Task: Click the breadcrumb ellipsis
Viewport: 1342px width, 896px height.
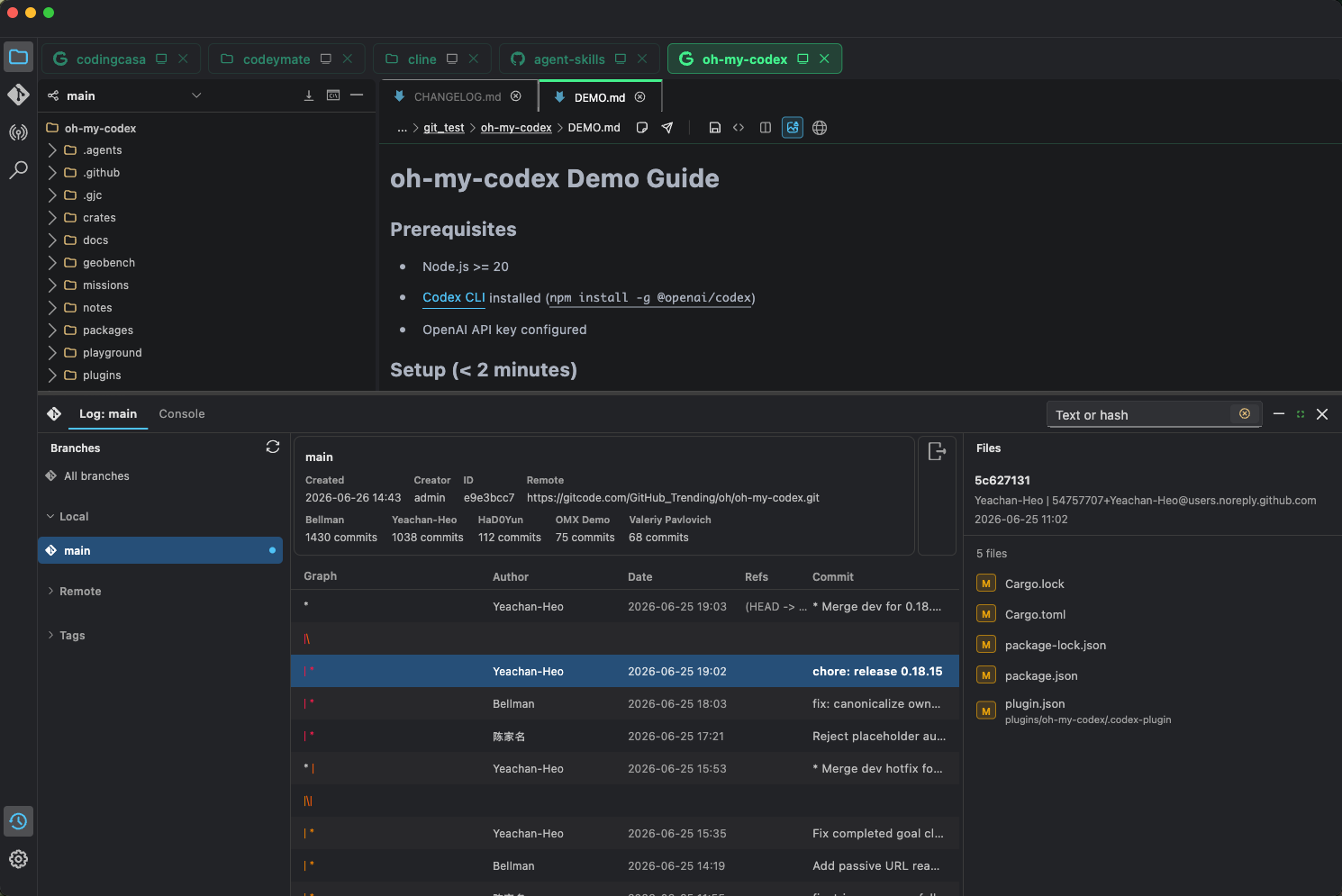Action: tap(403, 128)
